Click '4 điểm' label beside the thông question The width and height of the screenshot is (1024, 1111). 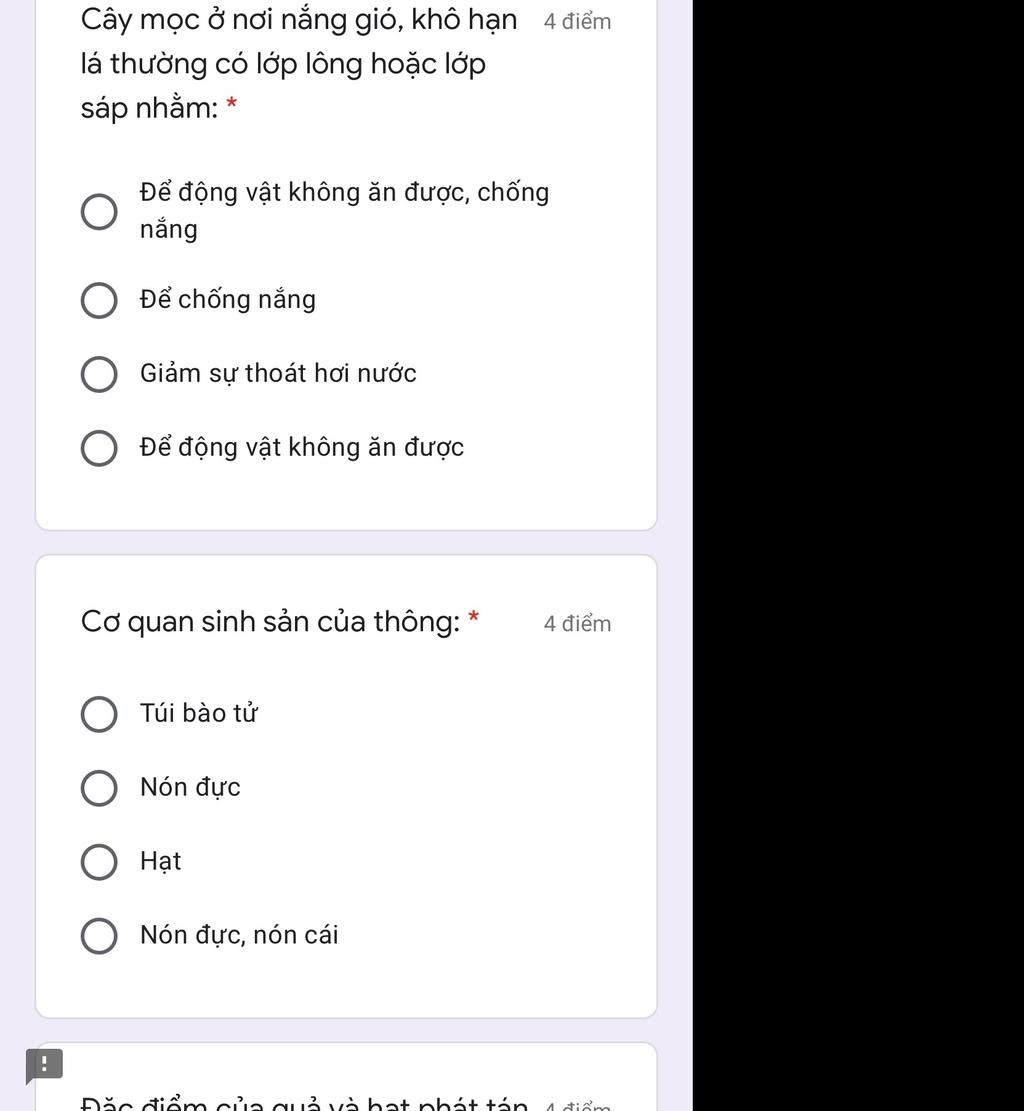[577, 624]
